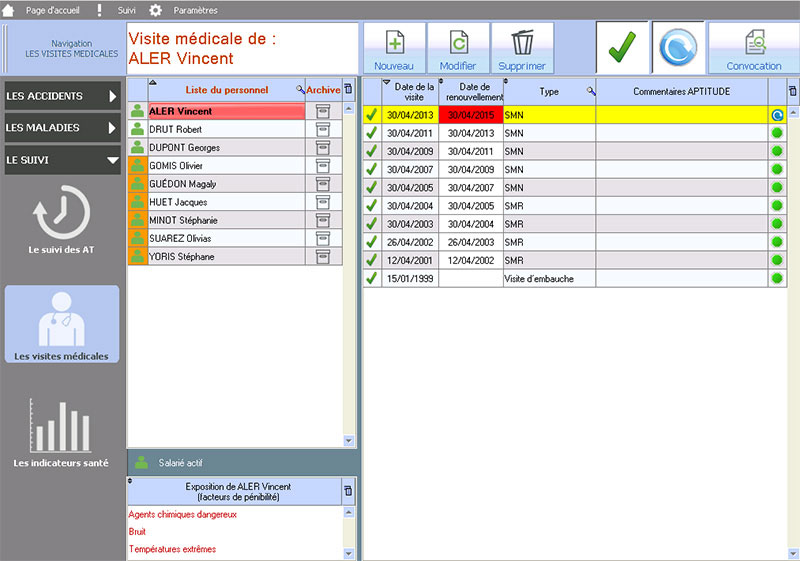800x561 pixels.
Task: Select ALER Vincent in personnel list
Action: coord(227,111)
